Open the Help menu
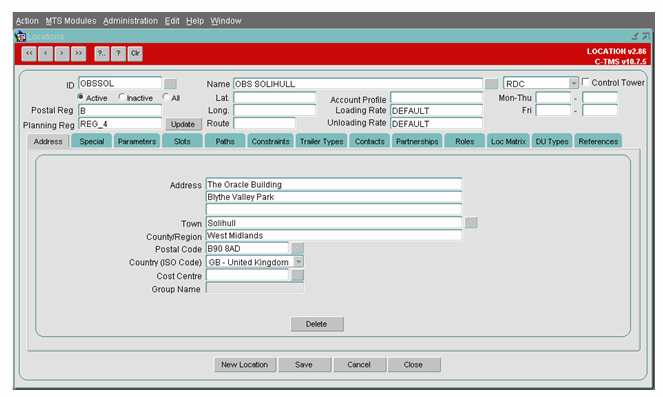This screenshot has width=663, height=397. coord(195,21)
